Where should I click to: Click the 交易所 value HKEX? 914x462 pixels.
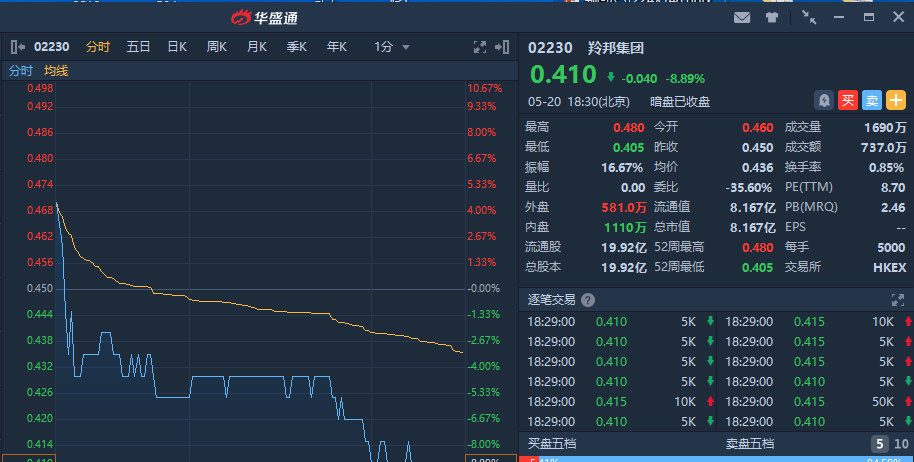click(890, 267)
